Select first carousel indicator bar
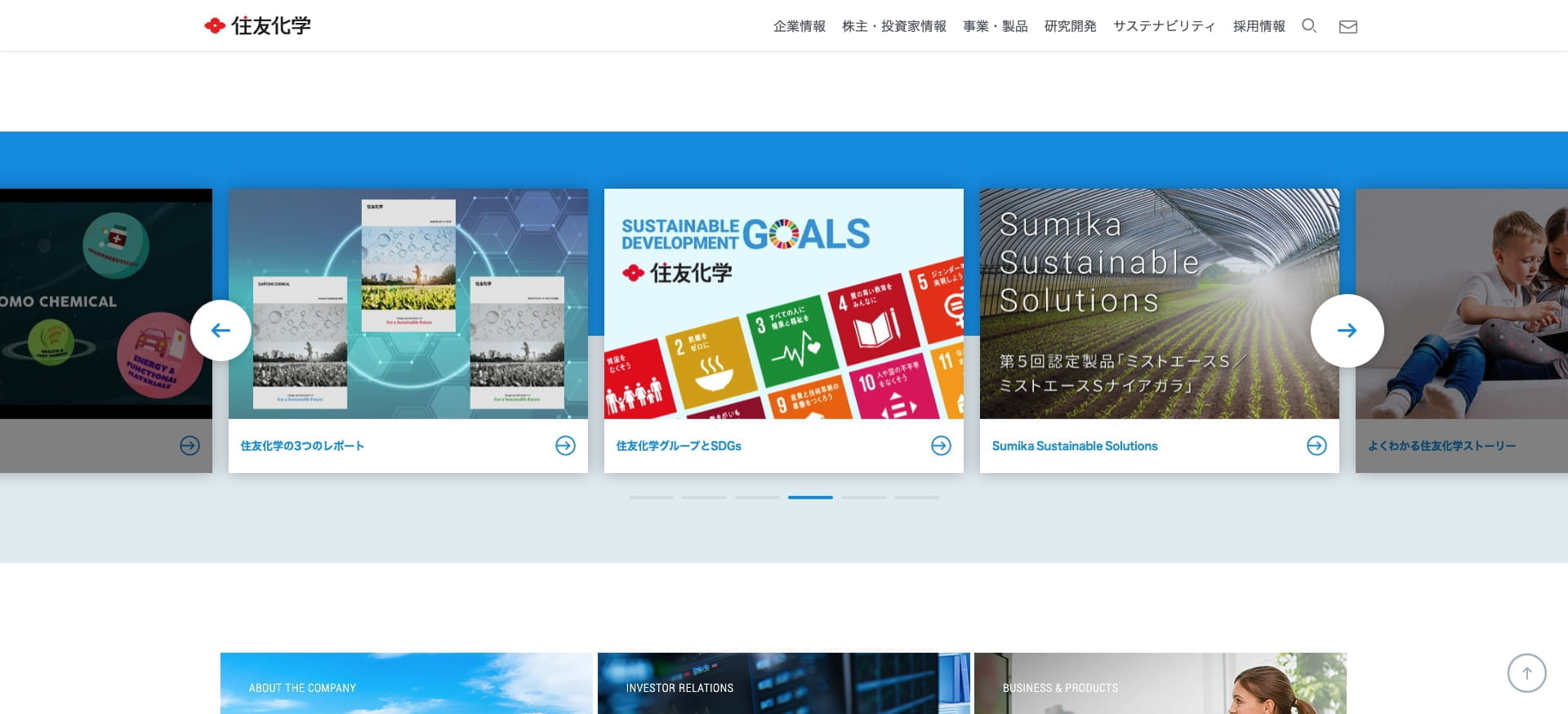Viewport: 1568px width, 714px height. 651,498
